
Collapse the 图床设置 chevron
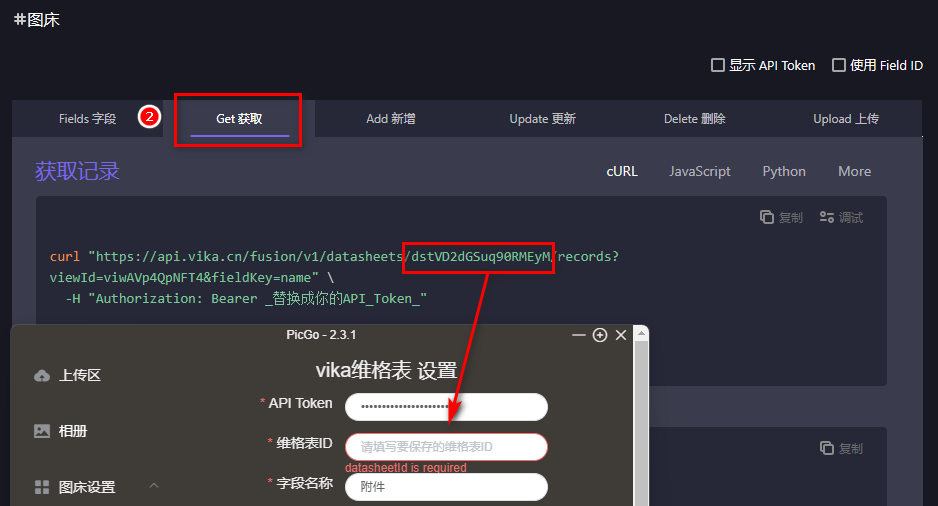(154, 485)
